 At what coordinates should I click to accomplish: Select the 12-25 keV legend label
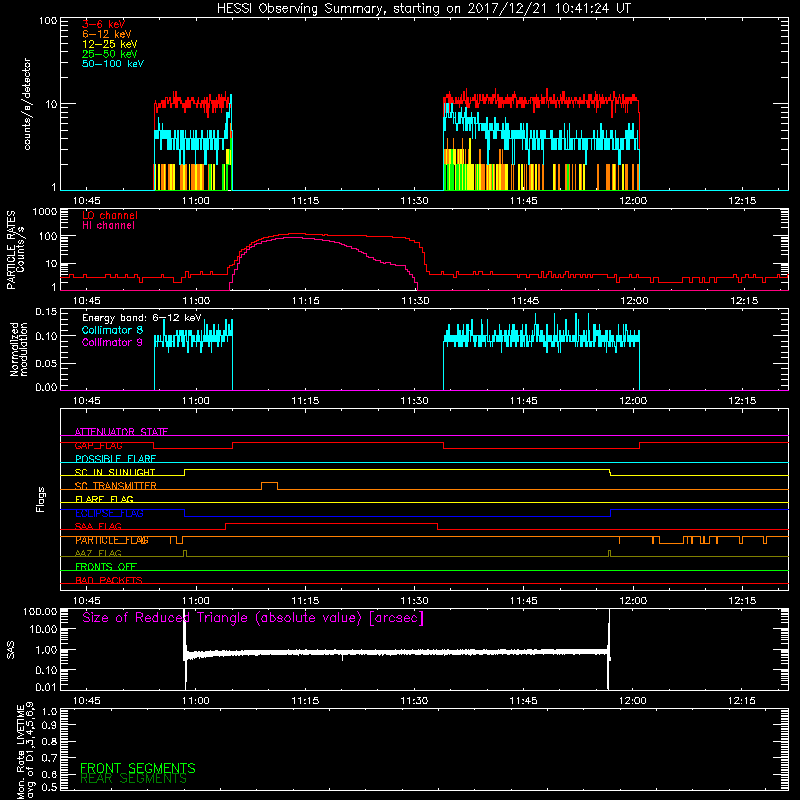point(110,44)
